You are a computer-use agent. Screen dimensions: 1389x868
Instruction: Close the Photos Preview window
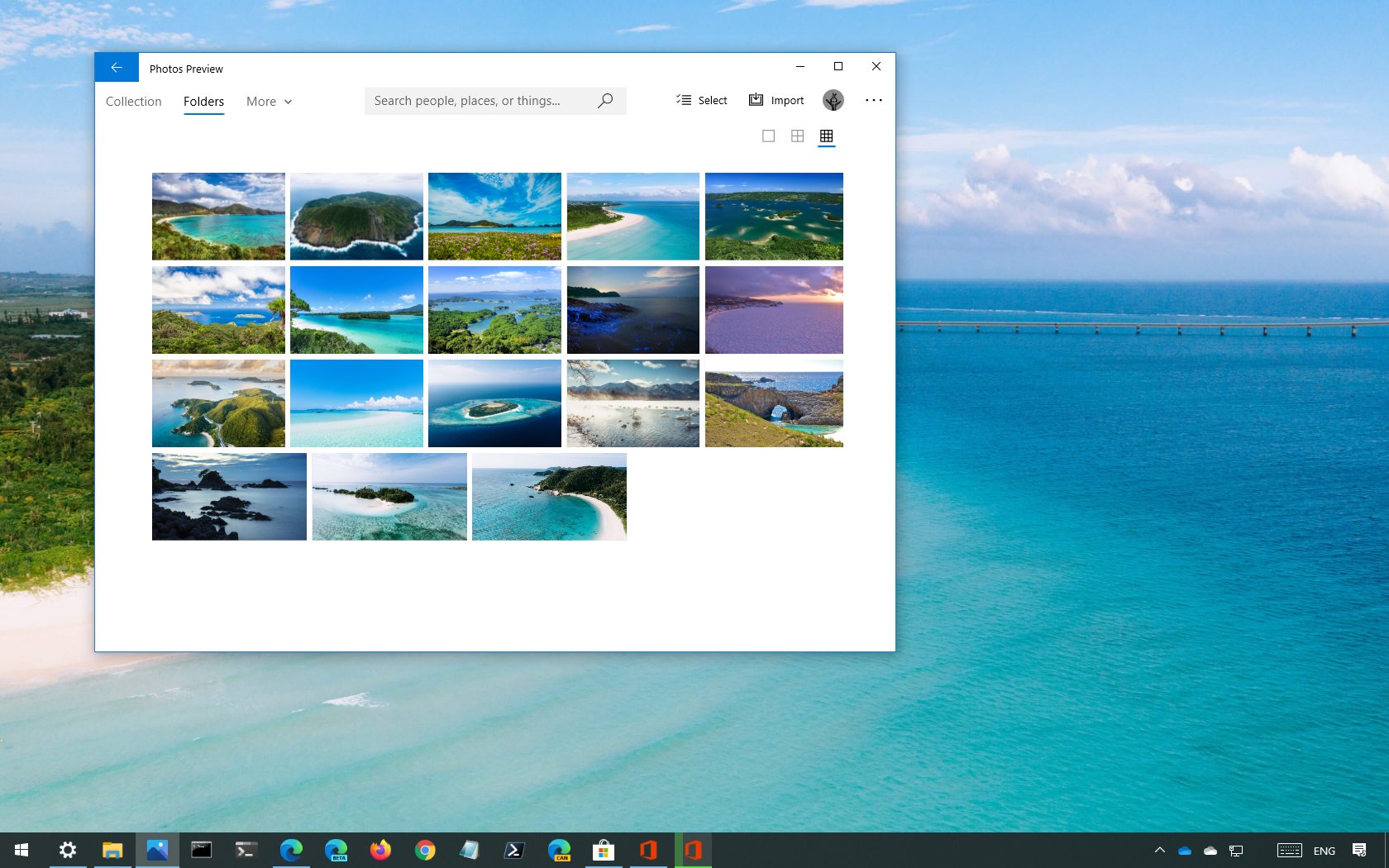pos(876,66)
